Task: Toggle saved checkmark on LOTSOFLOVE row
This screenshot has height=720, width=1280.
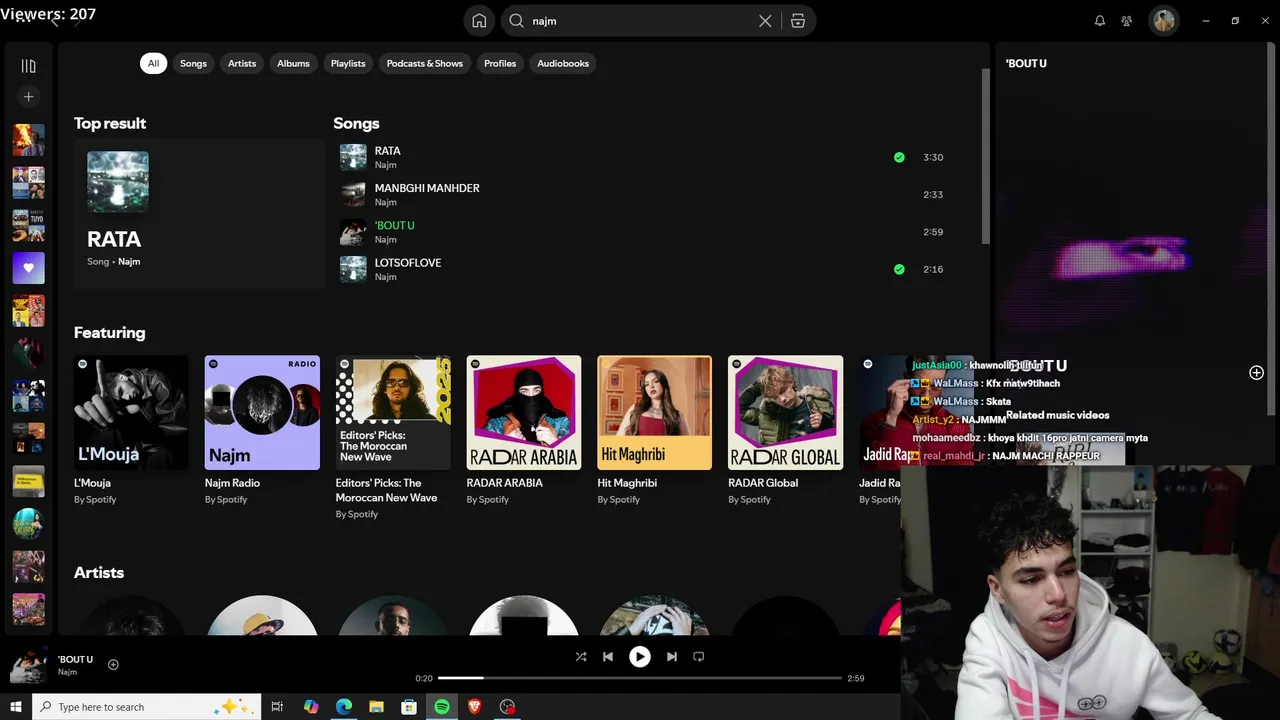Action: tap(899, 269)
